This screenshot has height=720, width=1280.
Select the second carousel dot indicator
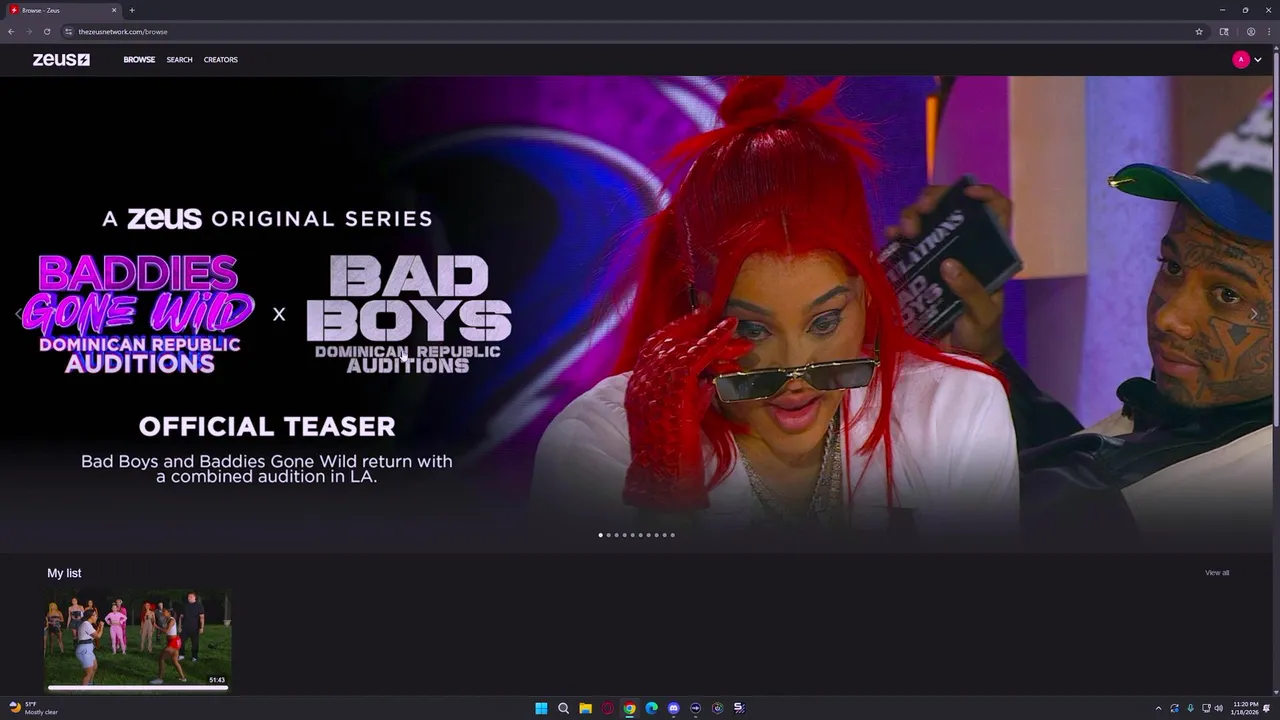[608, 535]
